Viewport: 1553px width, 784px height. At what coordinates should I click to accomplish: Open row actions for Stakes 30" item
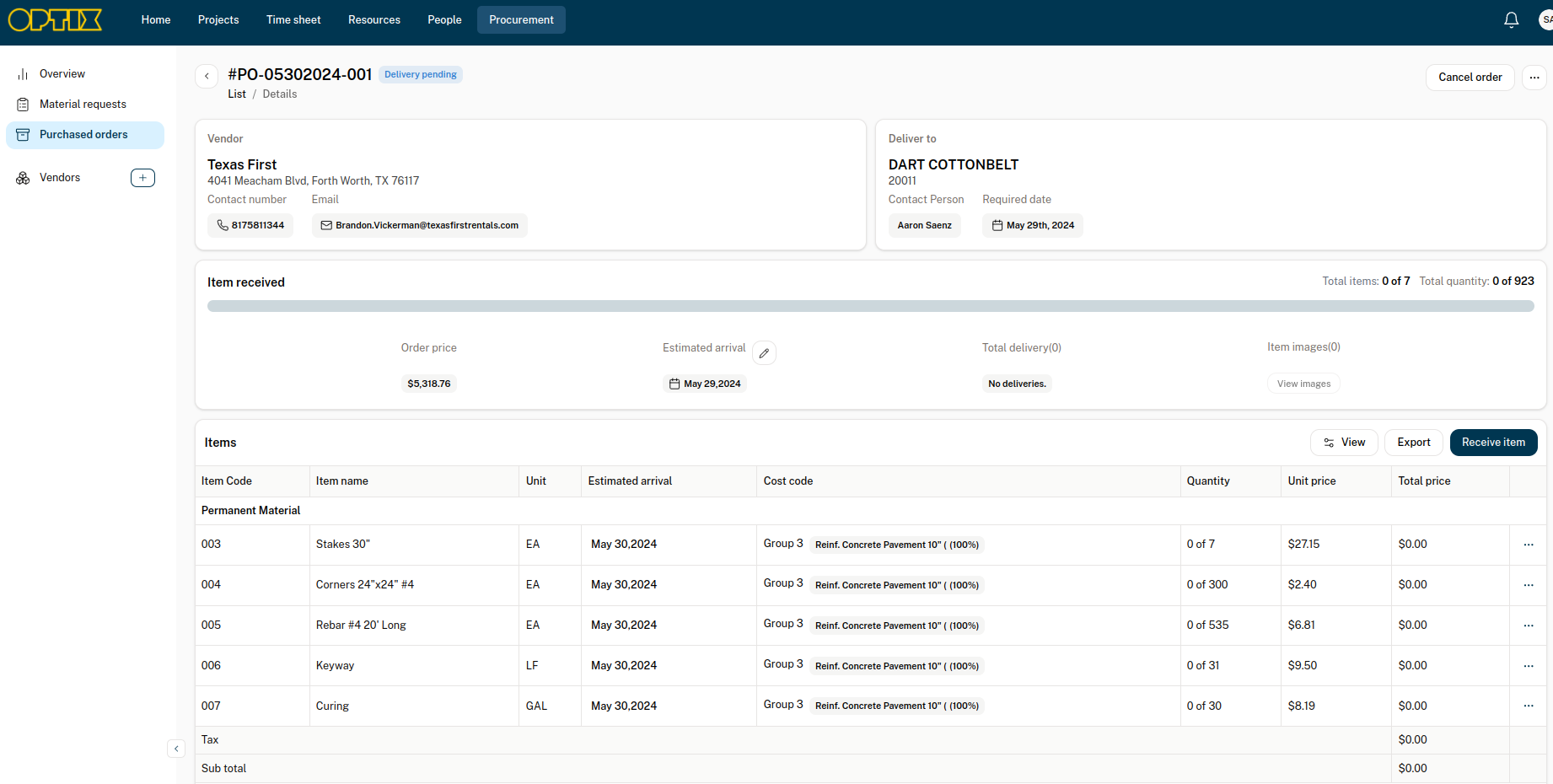pos(1528,545)
